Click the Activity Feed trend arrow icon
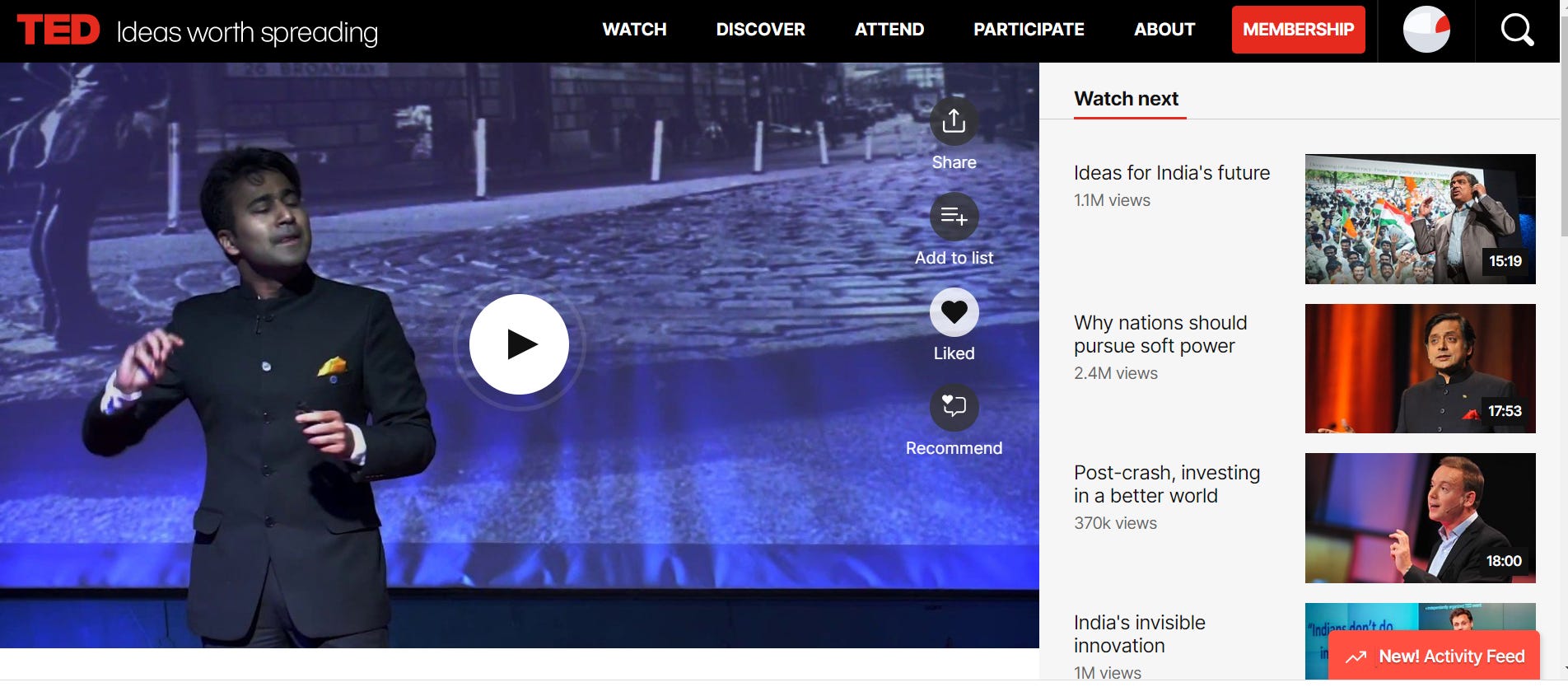The width and height of the screenshot is (1568, 687). [x=1356, y=657]
